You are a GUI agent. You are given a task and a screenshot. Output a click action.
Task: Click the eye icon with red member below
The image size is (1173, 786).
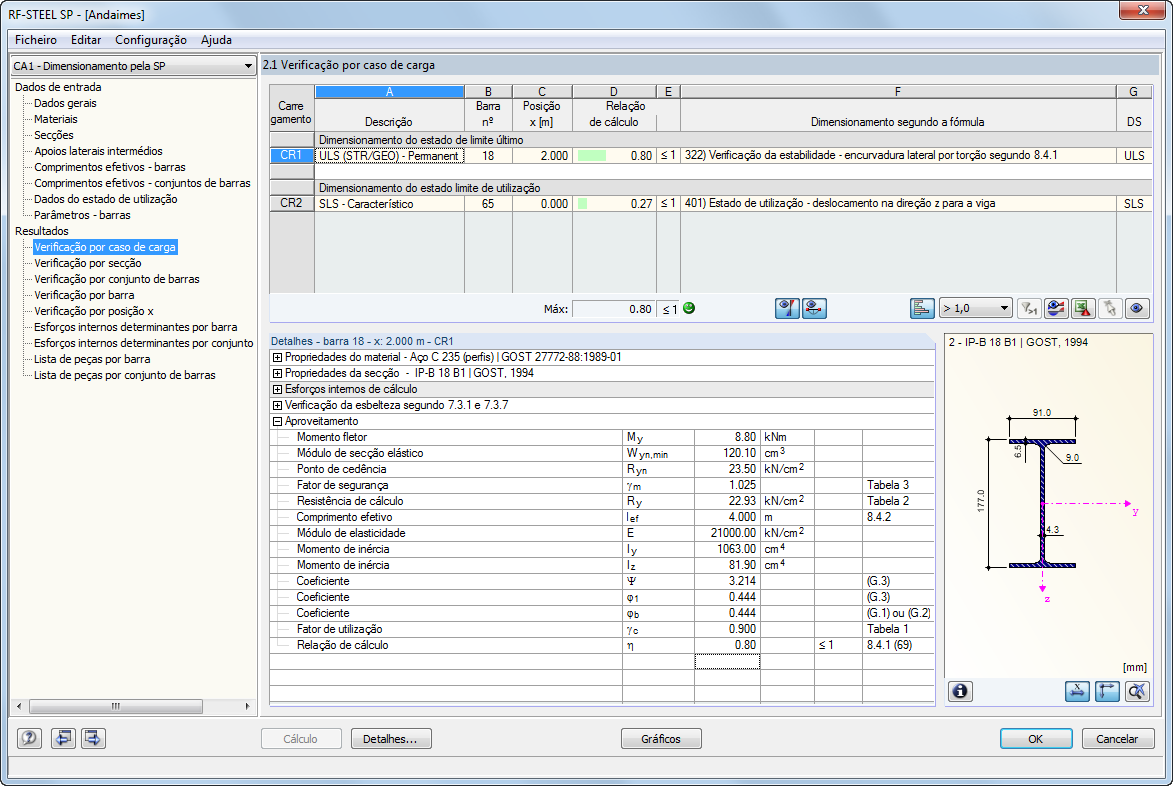click(814, 308)
